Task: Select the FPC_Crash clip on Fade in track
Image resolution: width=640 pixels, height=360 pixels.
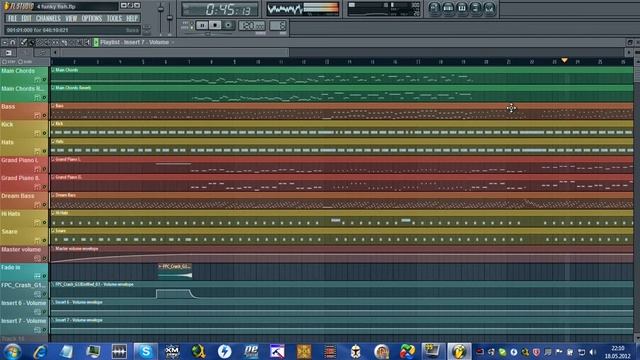Action: click(x=175, y=271)
